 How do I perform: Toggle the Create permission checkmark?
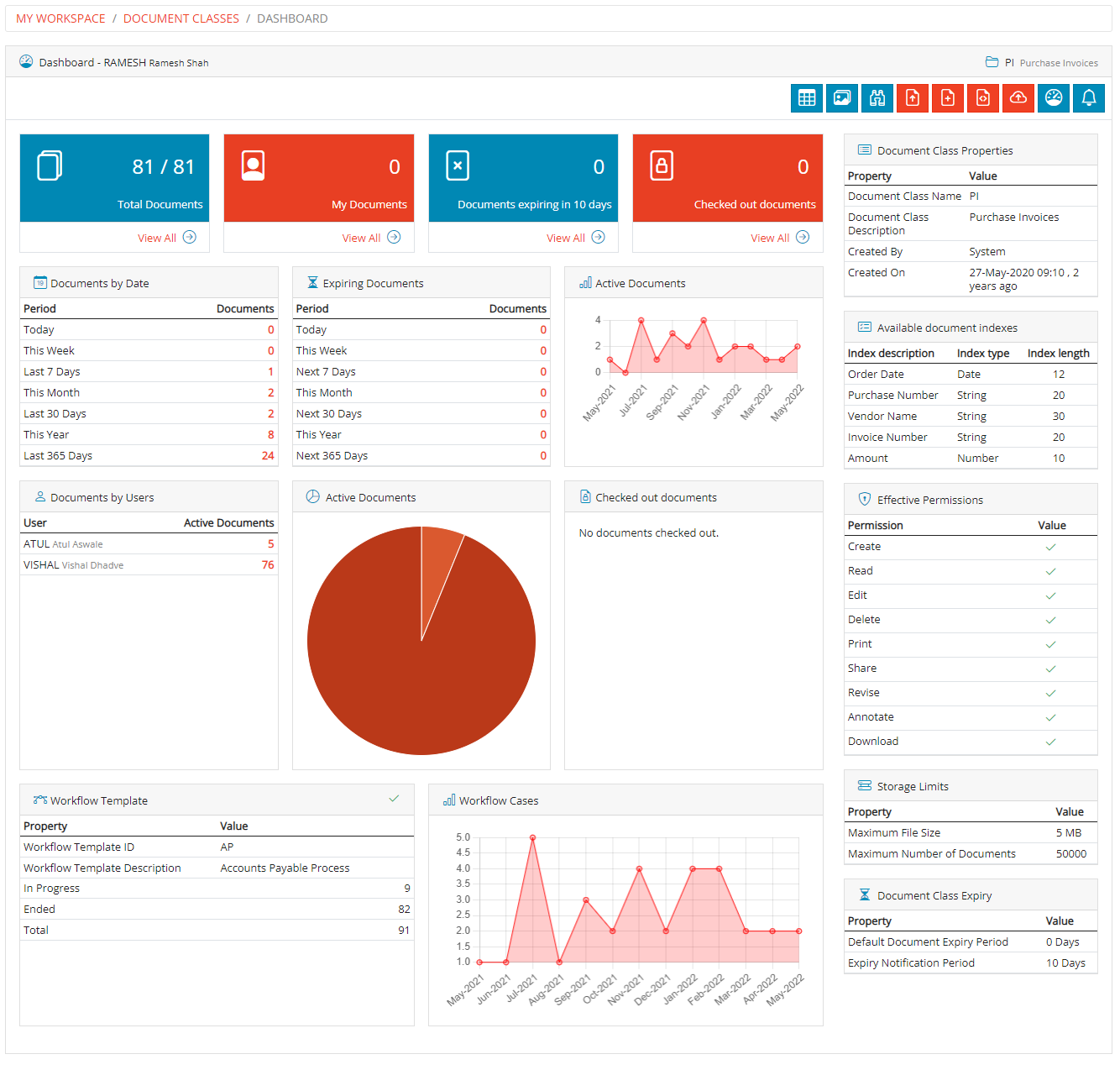tap(1050, 547)
